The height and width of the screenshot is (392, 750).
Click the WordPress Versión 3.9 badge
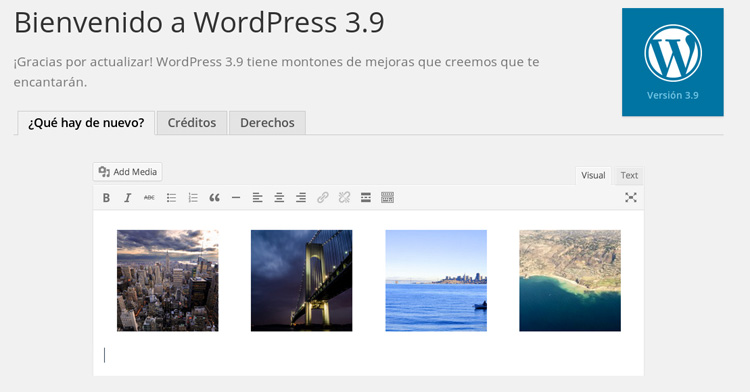[x=673, y=62]
